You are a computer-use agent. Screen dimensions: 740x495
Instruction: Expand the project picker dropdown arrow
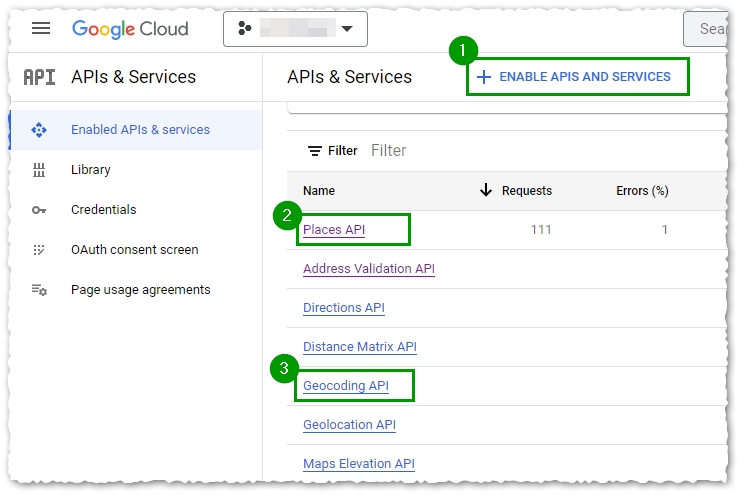tap(347, 29)
